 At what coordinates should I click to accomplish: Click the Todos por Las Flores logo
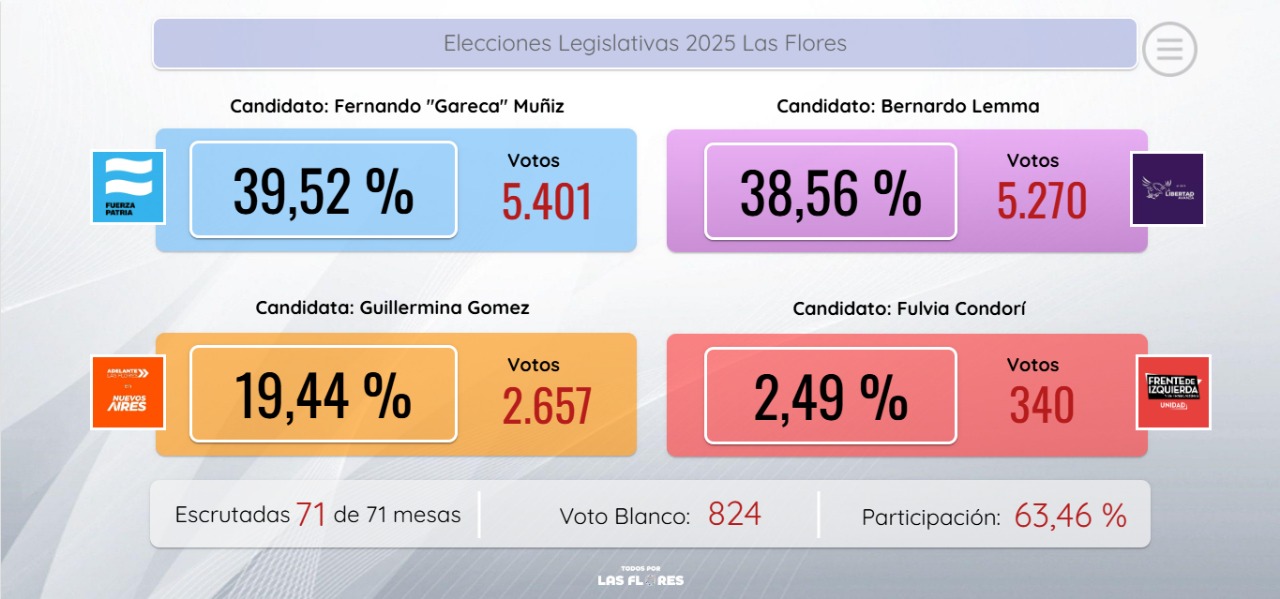click(x=640, y=576)
